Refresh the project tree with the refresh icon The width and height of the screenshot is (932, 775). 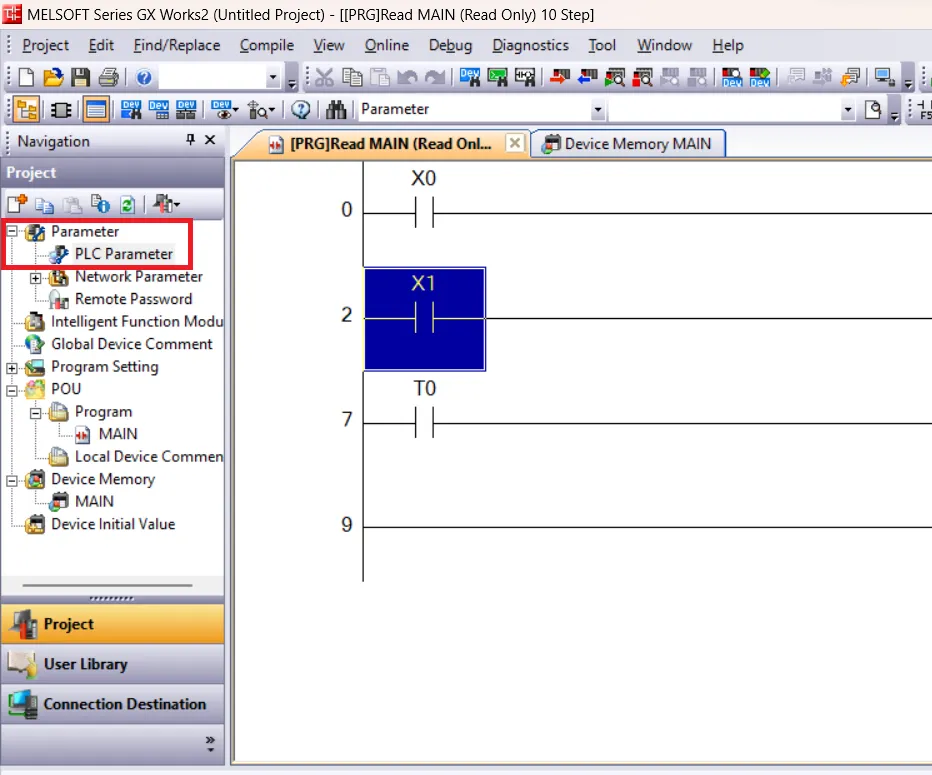tap(128, 205)
